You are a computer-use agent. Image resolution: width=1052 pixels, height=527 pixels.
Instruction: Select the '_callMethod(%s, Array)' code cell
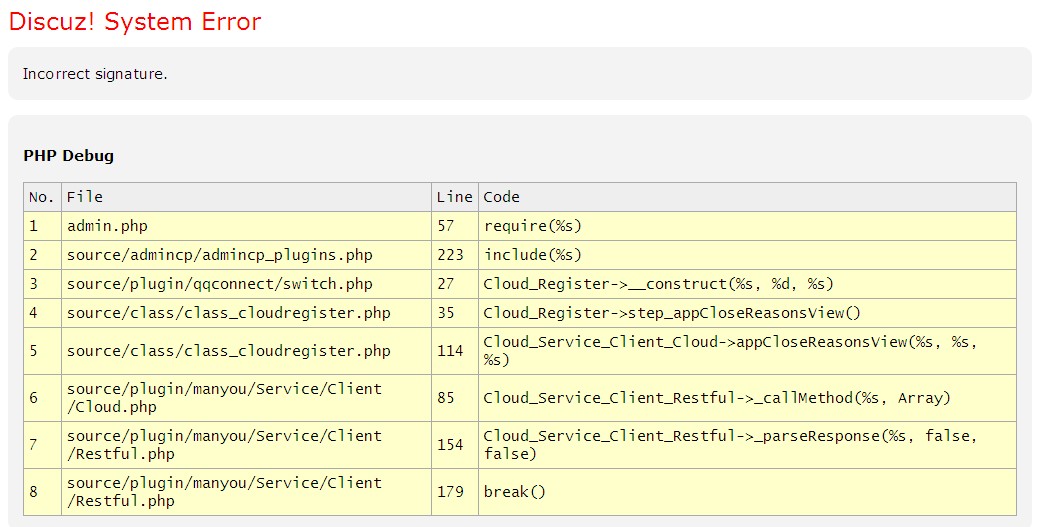pos(747,398)
